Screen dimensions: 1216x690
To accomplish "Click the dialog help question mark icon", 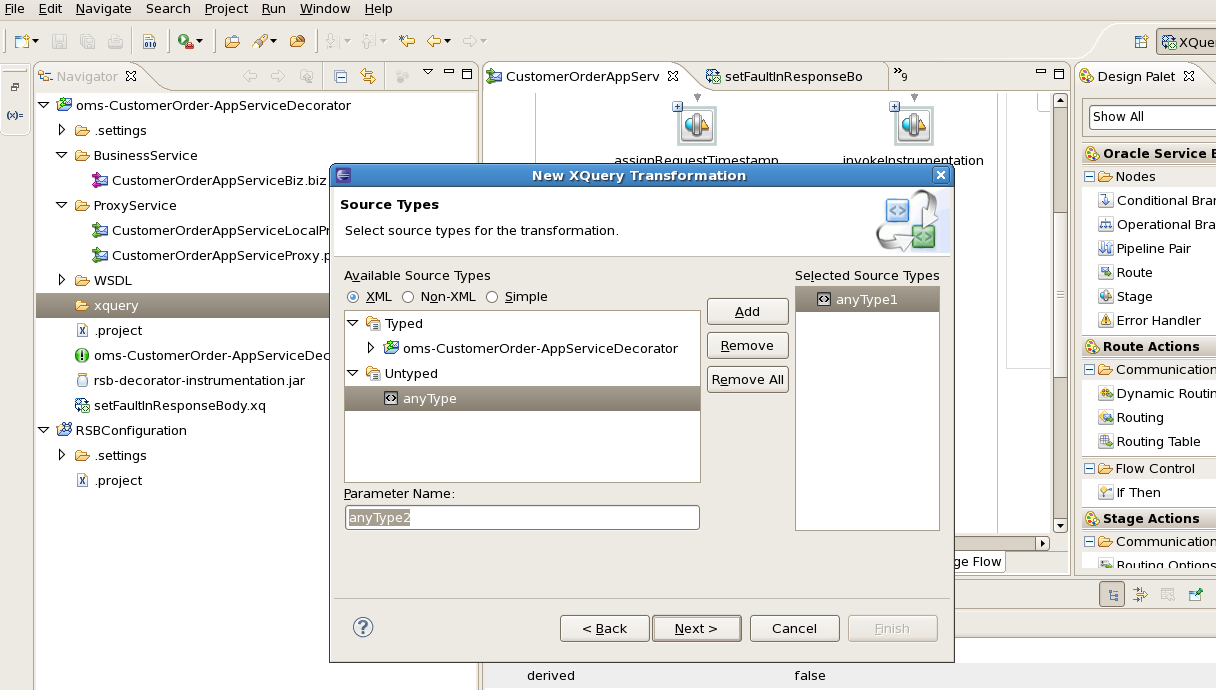I will coord(363,627).
